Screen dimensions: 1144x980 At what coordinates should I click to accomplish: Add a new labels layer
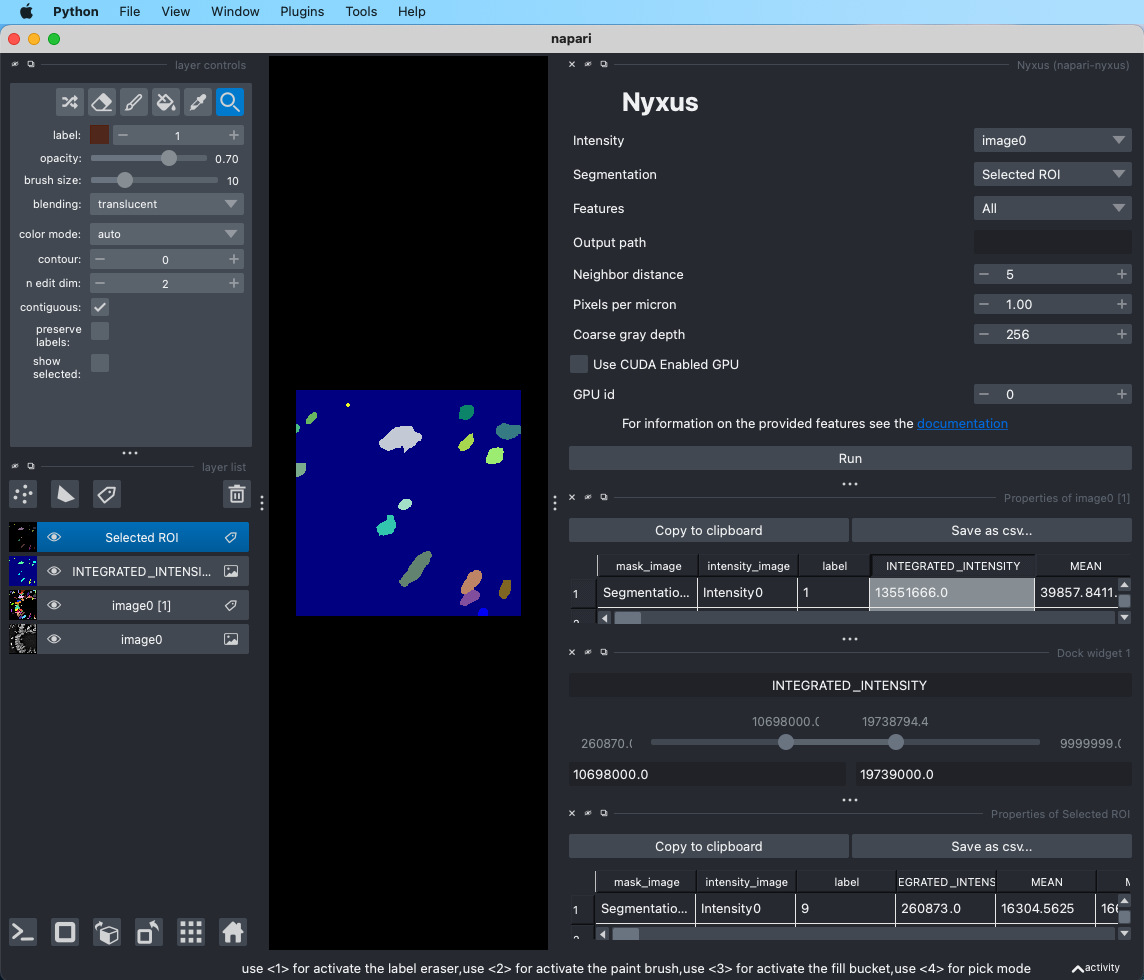point(107,494)
